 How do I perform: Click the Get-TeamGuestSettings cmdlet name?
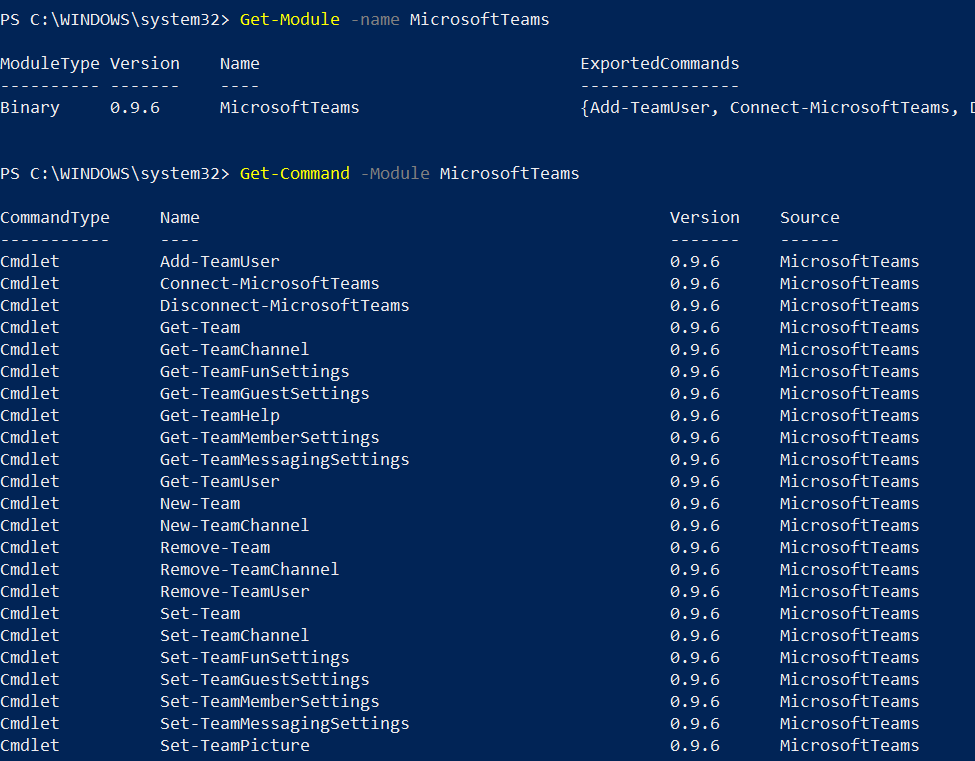tap(264, 394)
